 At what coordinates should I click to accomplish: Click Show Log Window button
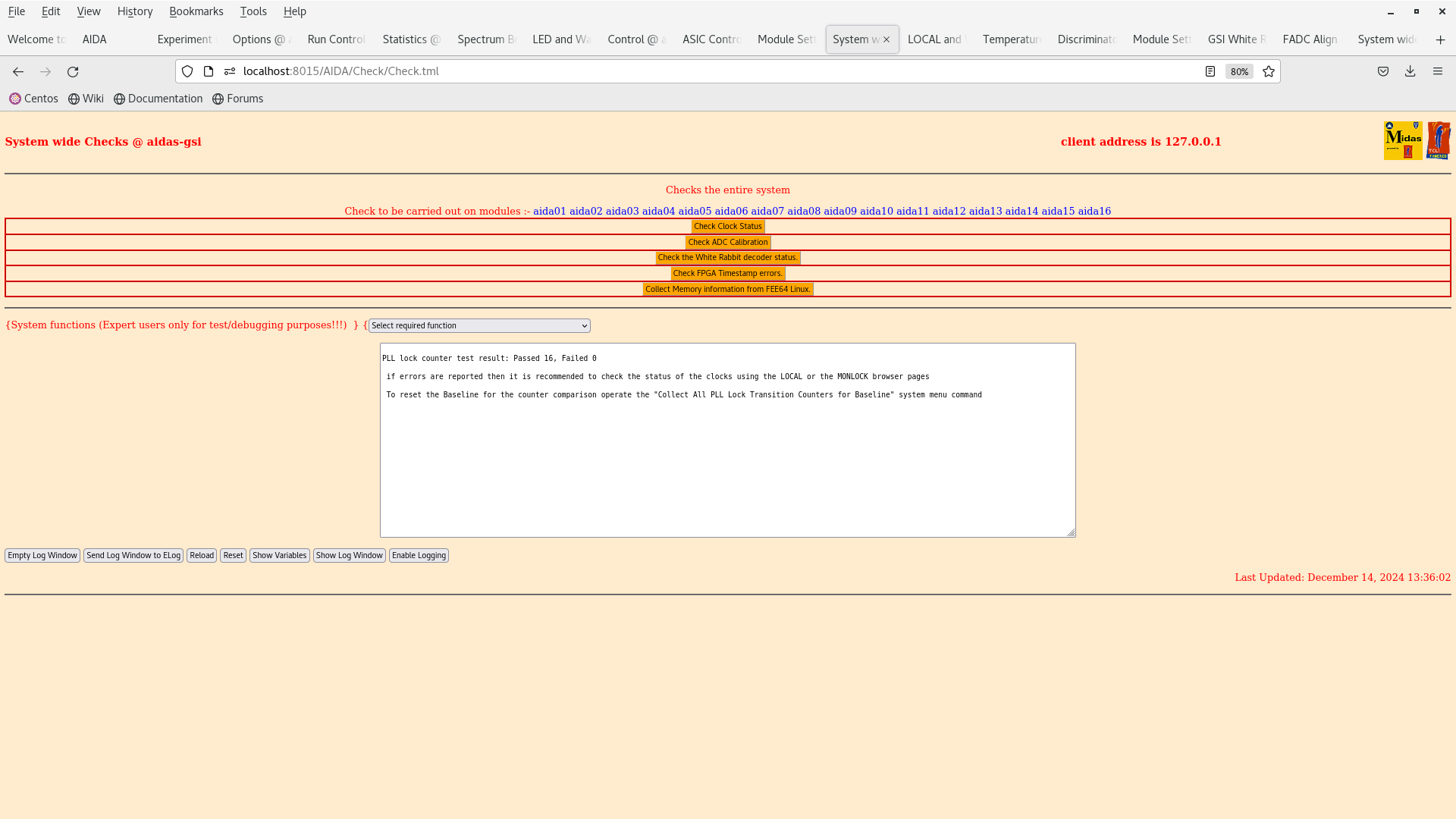(349, 556)
